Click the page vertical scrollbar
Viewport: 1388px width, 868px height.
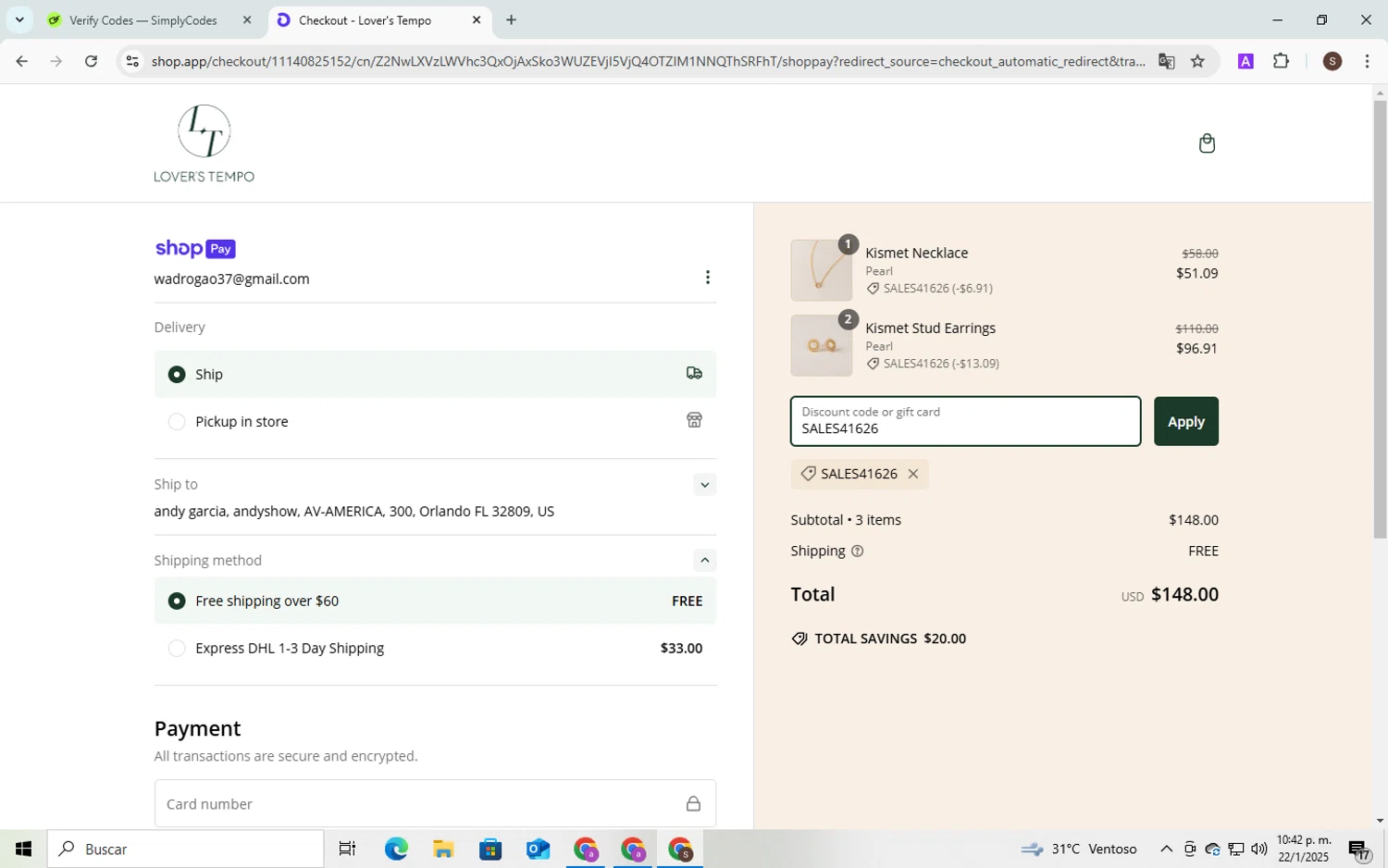click(1380, 319)
